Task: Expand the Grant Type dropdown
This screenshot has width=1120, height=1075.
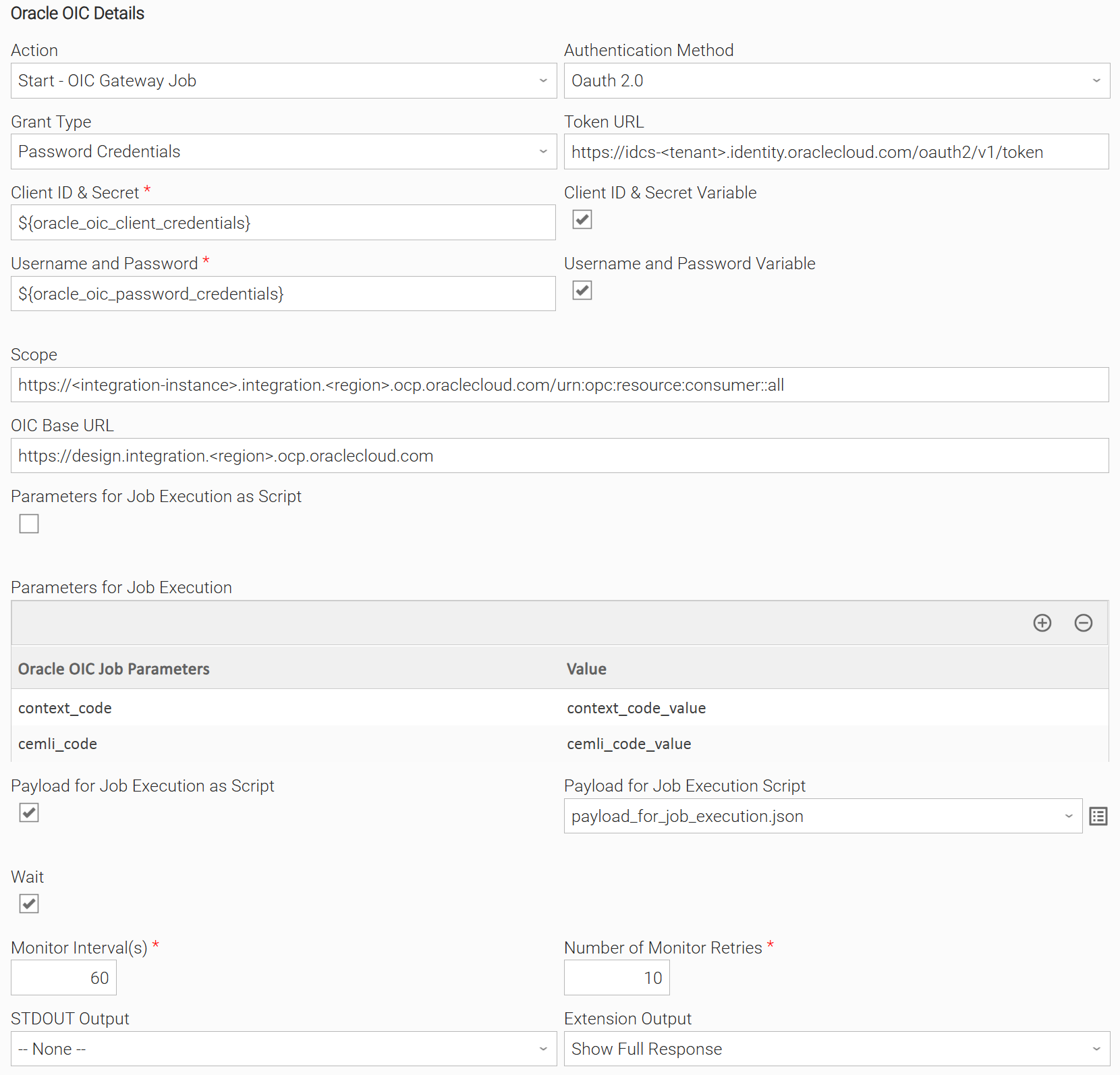Action: tap(284, 152)
